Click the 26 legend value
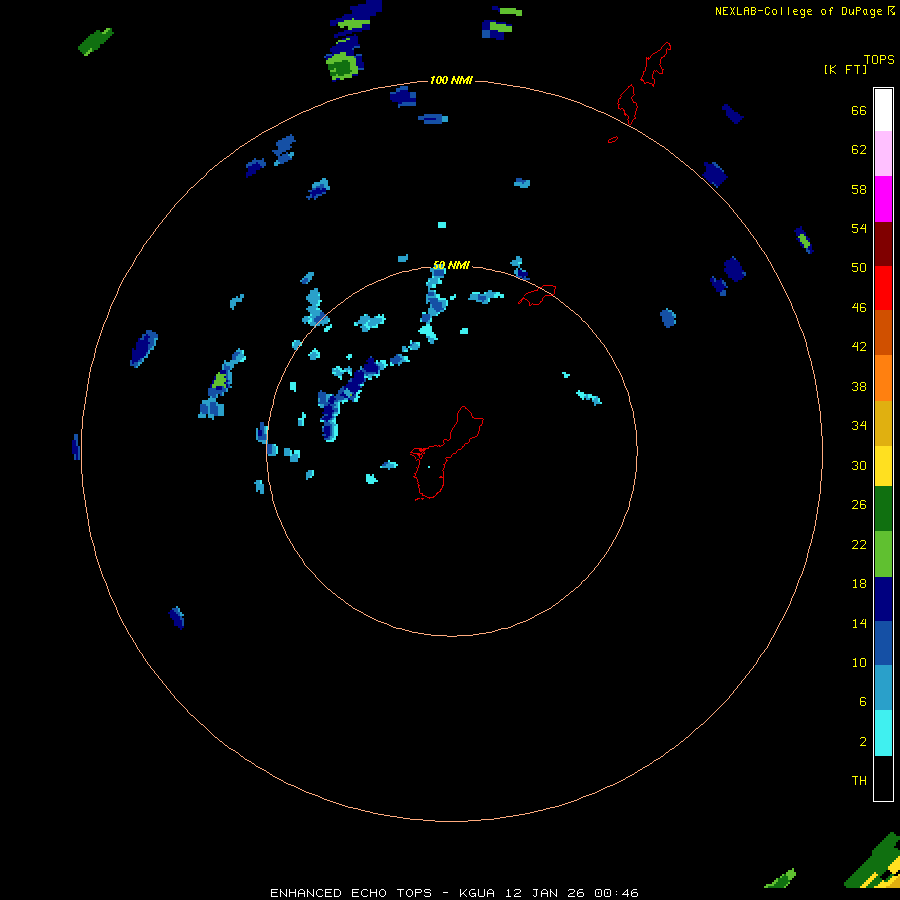The width and height of the screenshot is (900, 900). pos(859,505)
